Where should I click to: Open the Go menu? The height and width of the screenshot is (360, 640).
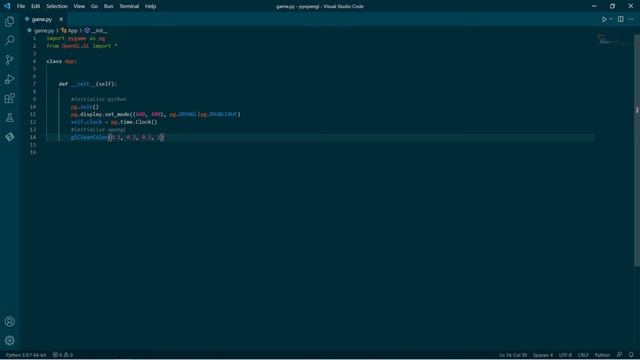click(x=94, y=6)
